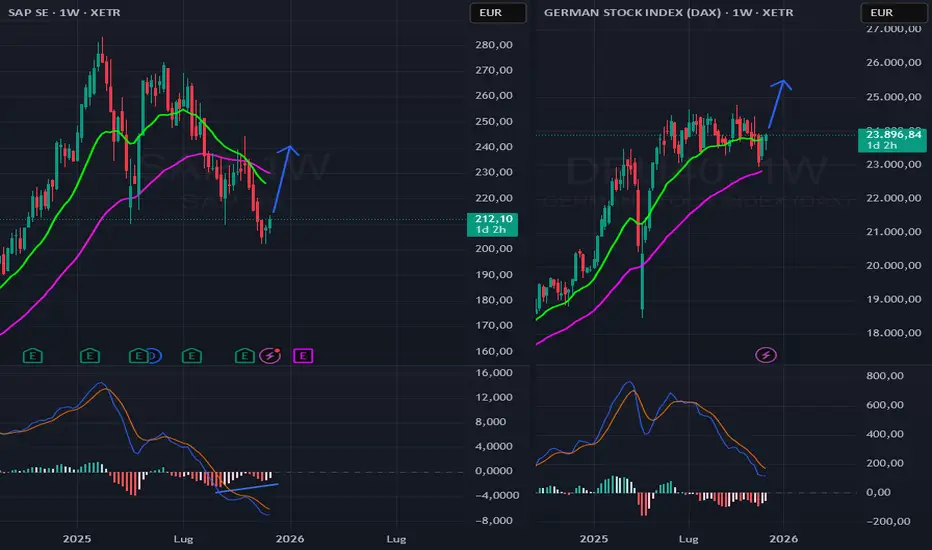Screen dimensions: 932x550
Task: Click the 170,00 price axis label
Action: (x=494, y=326)
